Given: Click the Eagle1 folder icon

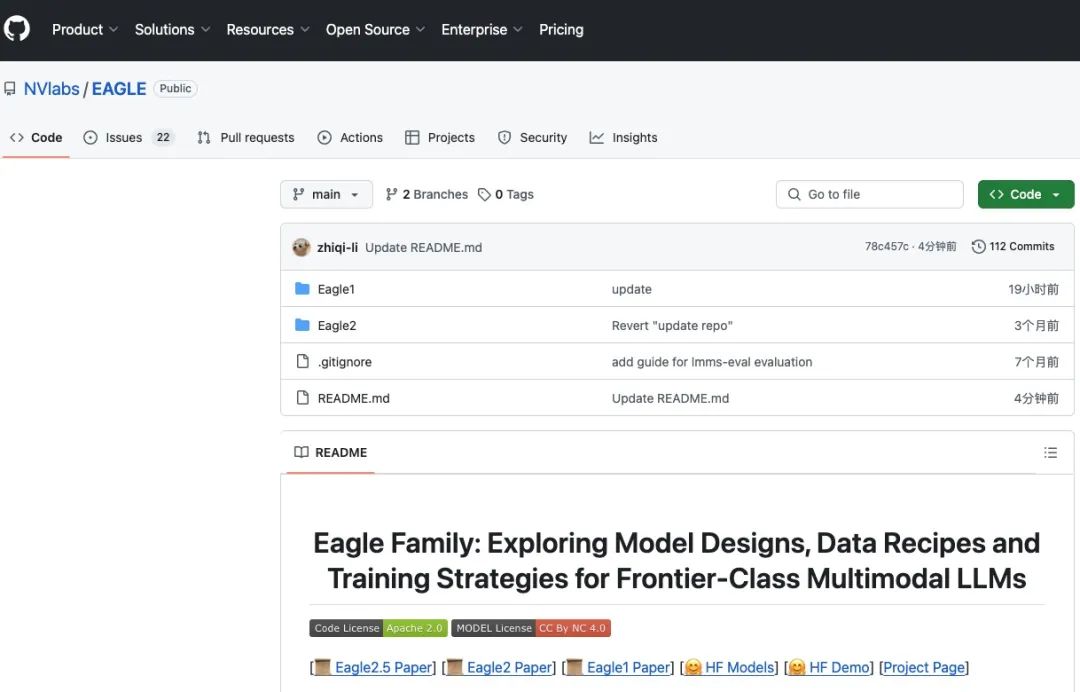Looking at the screenshot, I should coord(302,289).
